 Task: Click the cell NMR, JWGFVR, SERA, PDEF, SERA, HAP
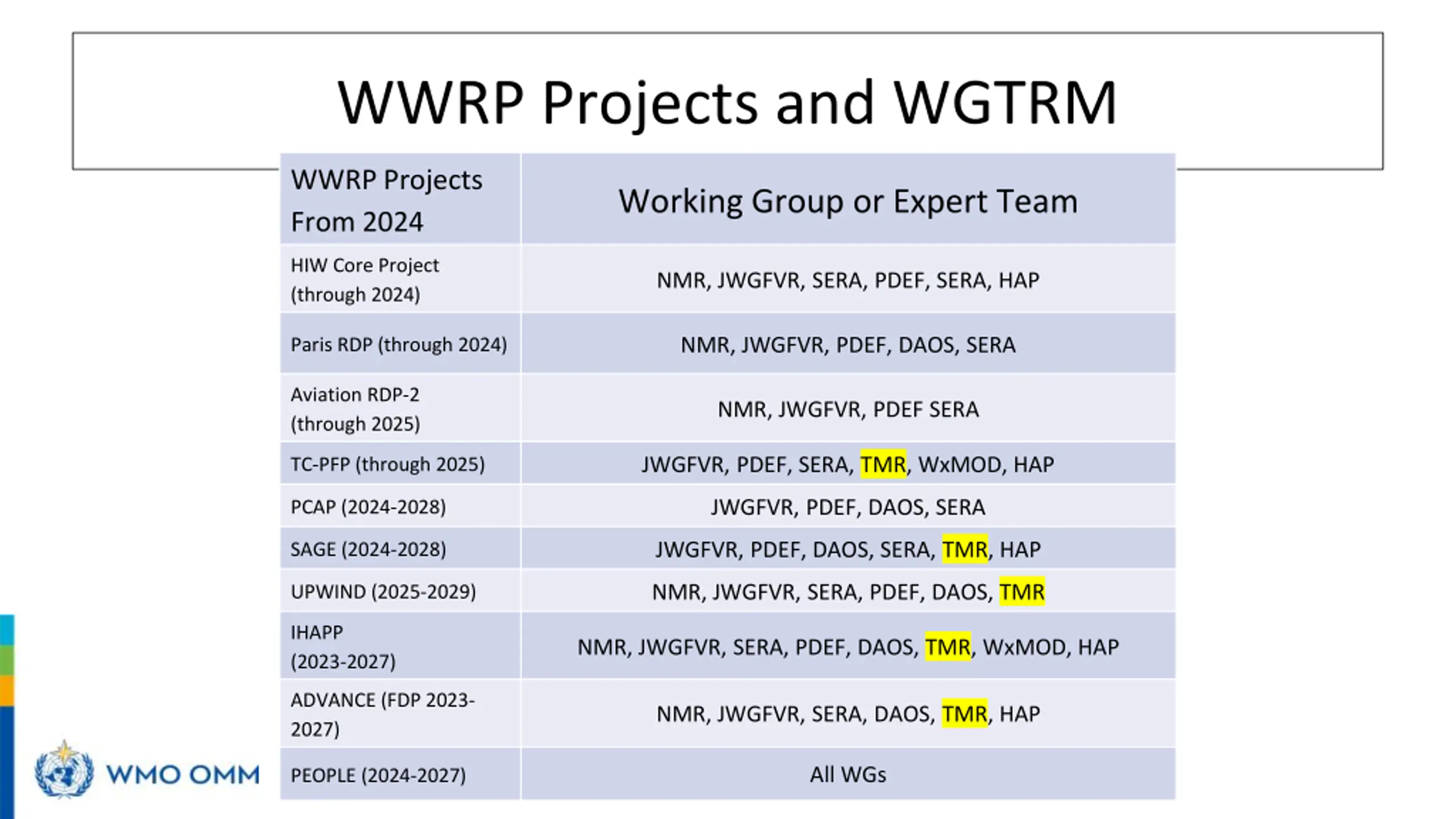tap(848, 279)
